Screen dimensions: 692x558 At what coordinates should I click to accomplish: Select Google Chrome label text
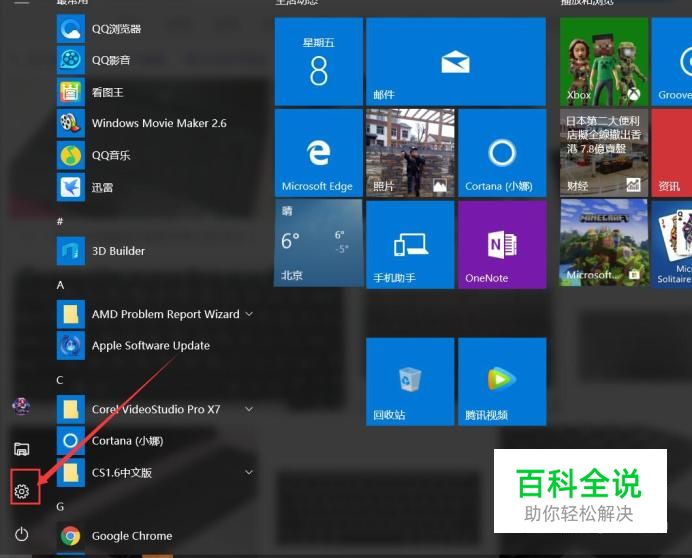(132, 536)
